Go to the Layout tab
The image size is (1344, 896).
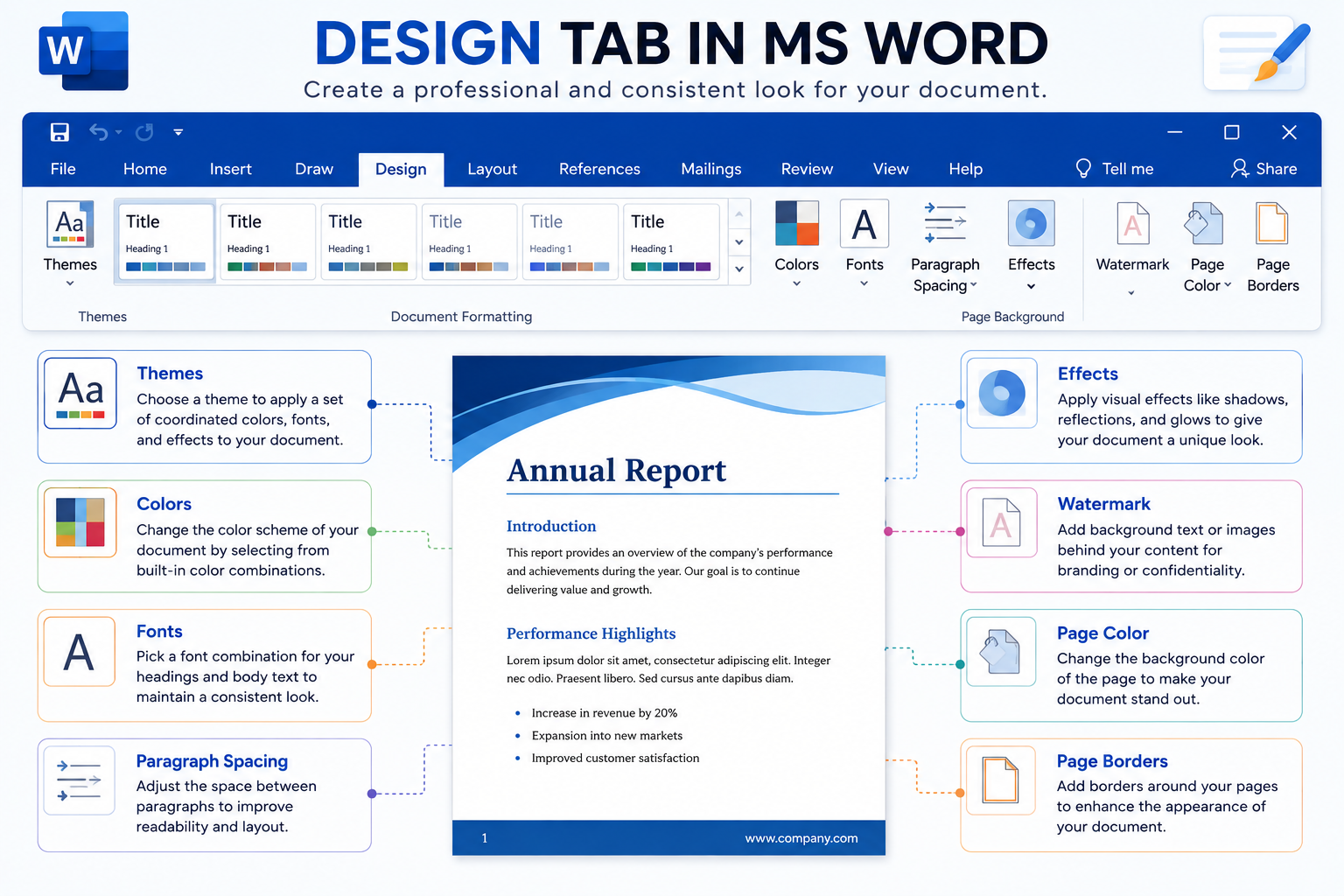click(493, 169)
